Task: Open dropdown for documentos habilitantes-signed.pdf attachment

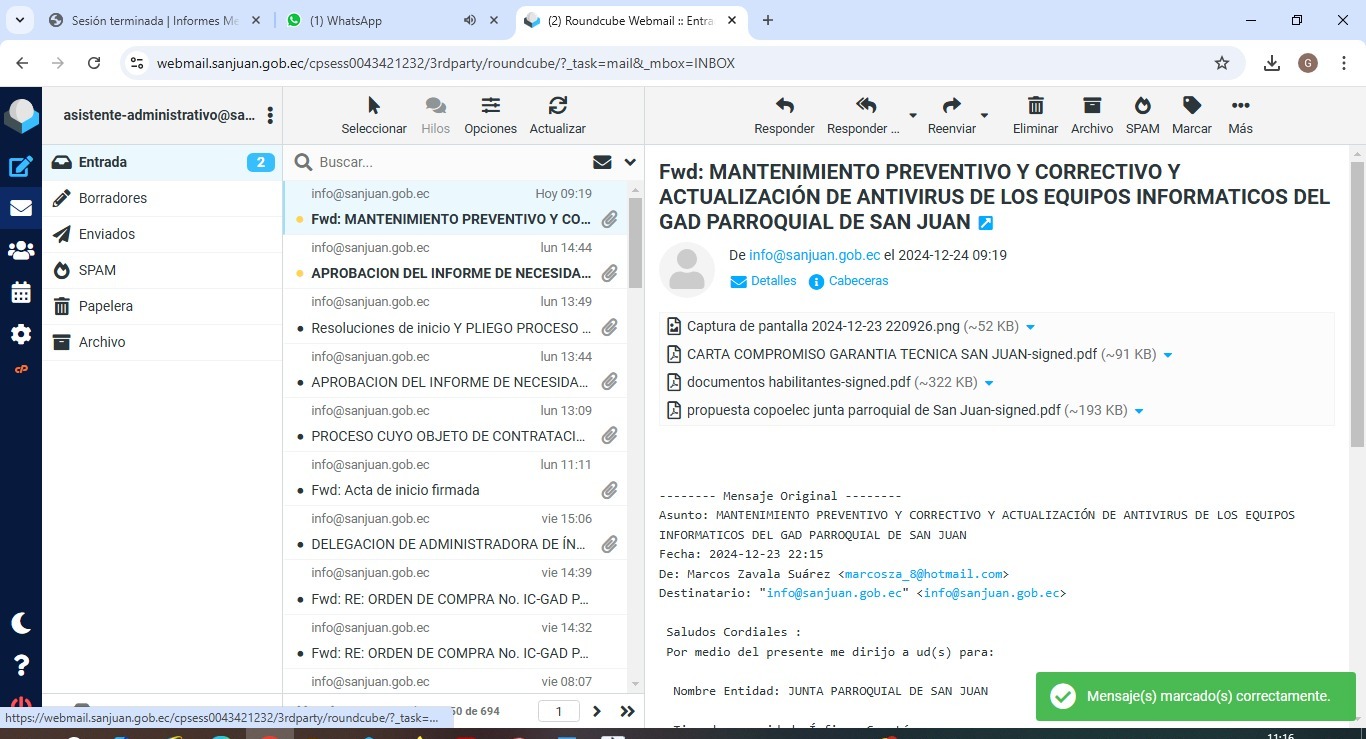Action: click(989, 383)
